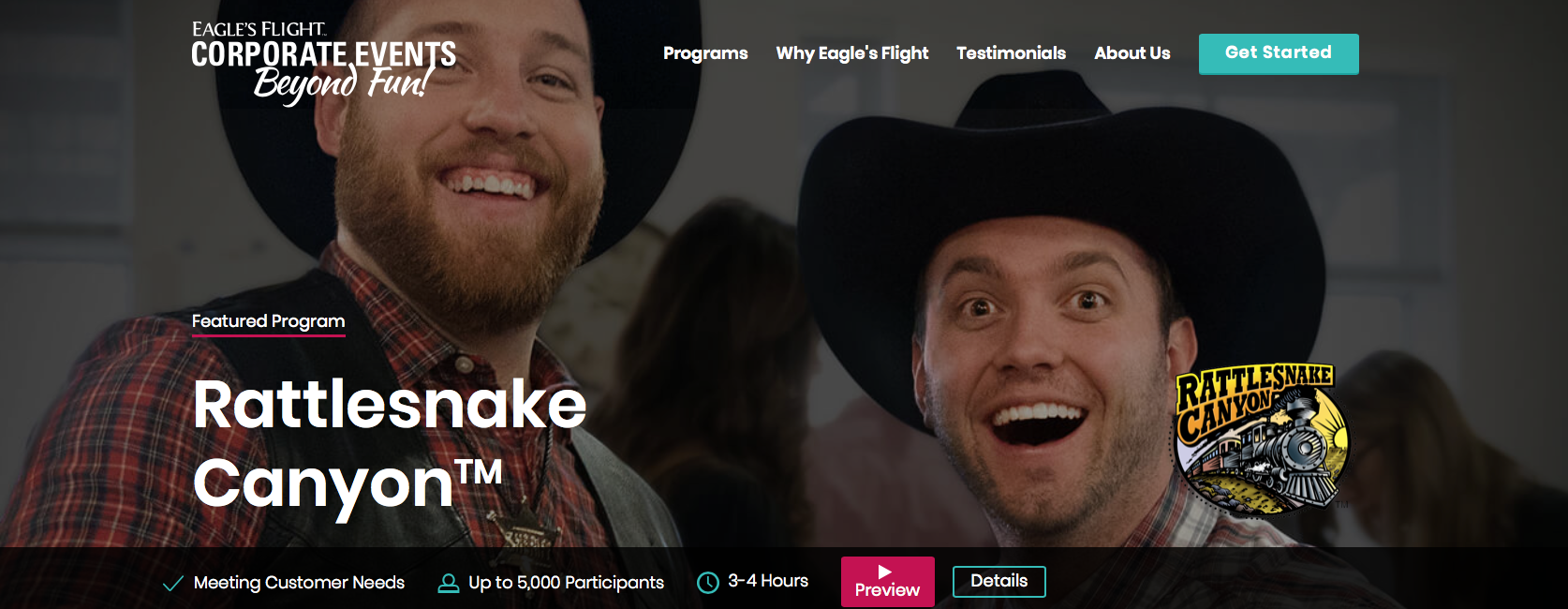This screenshot has height=609, width=1568.
Task: Click the checkmark icon beside Meeting Customer Needs
Action: [173, 584]
